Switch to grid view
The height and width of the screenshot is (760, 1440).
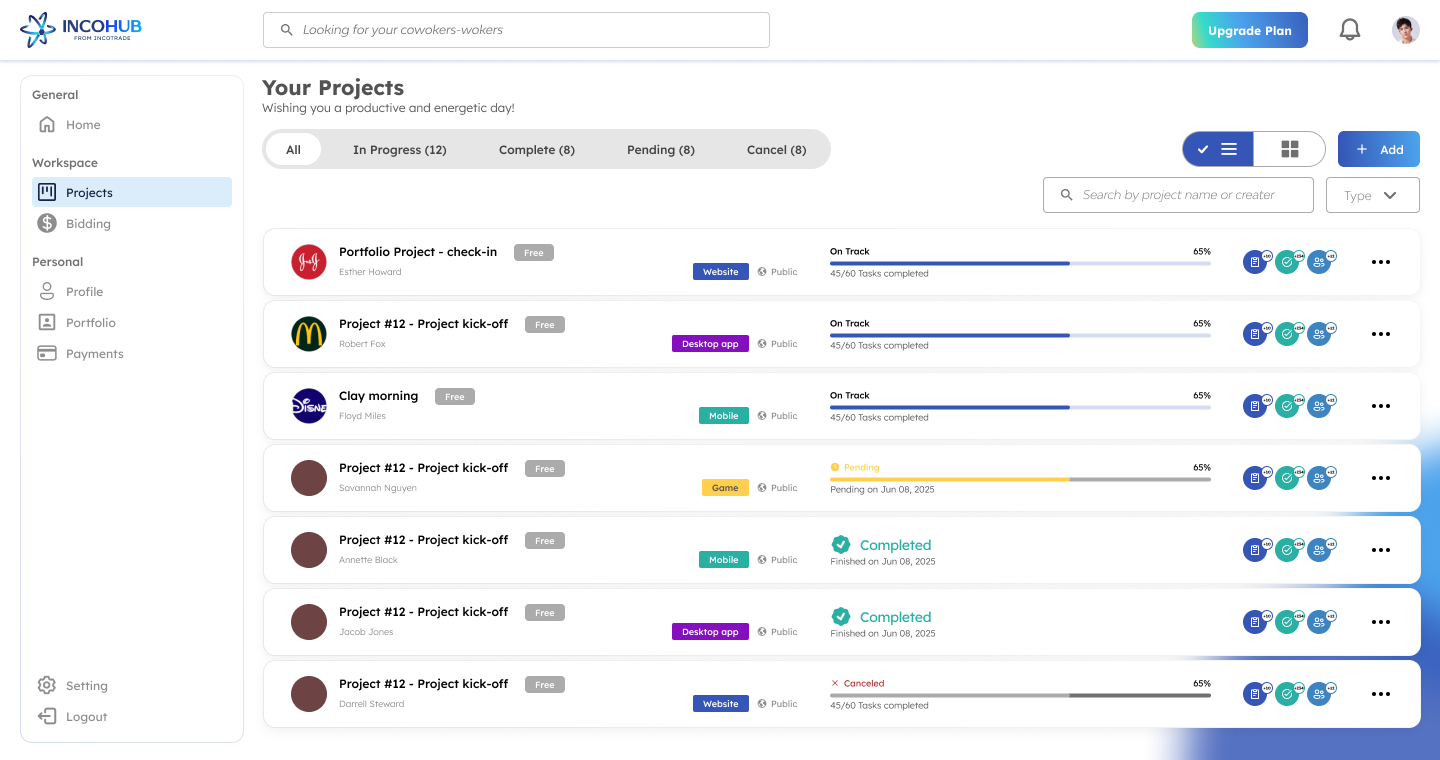tap(1290, 149)
